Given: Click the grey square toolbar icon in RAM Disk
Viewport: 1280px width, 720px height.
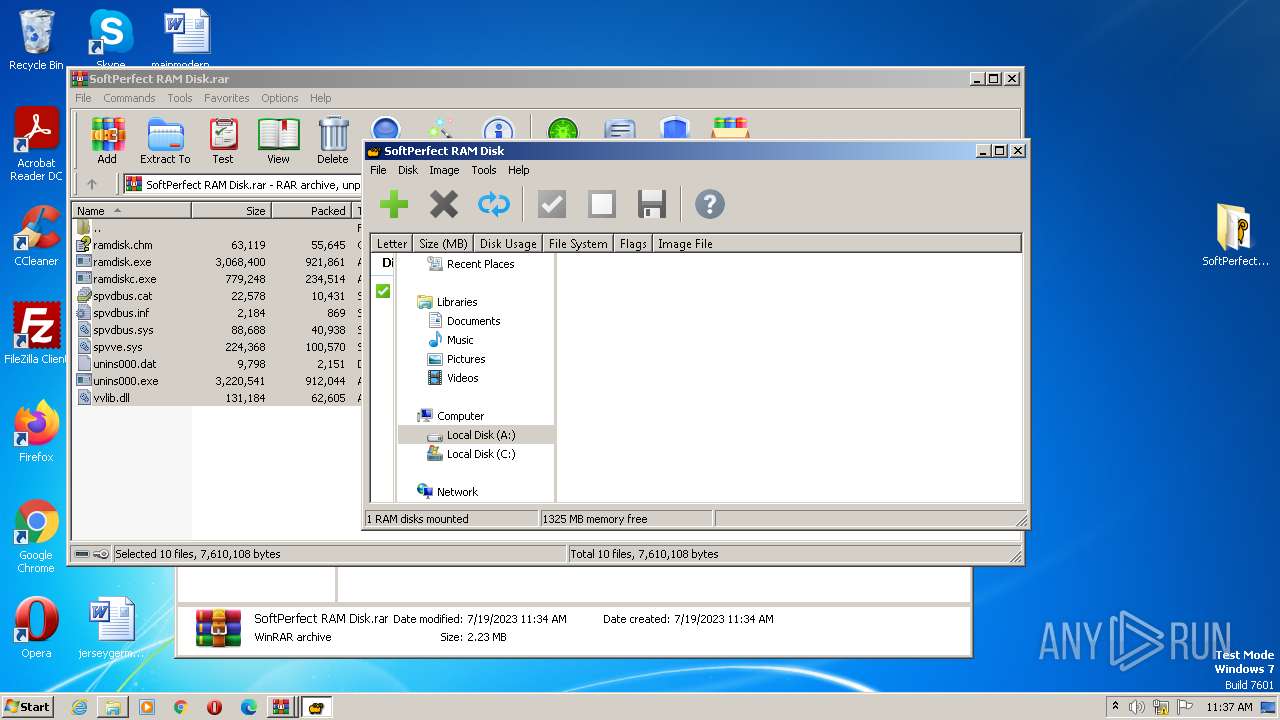Looking at the screenshot, I should point(602,204).
